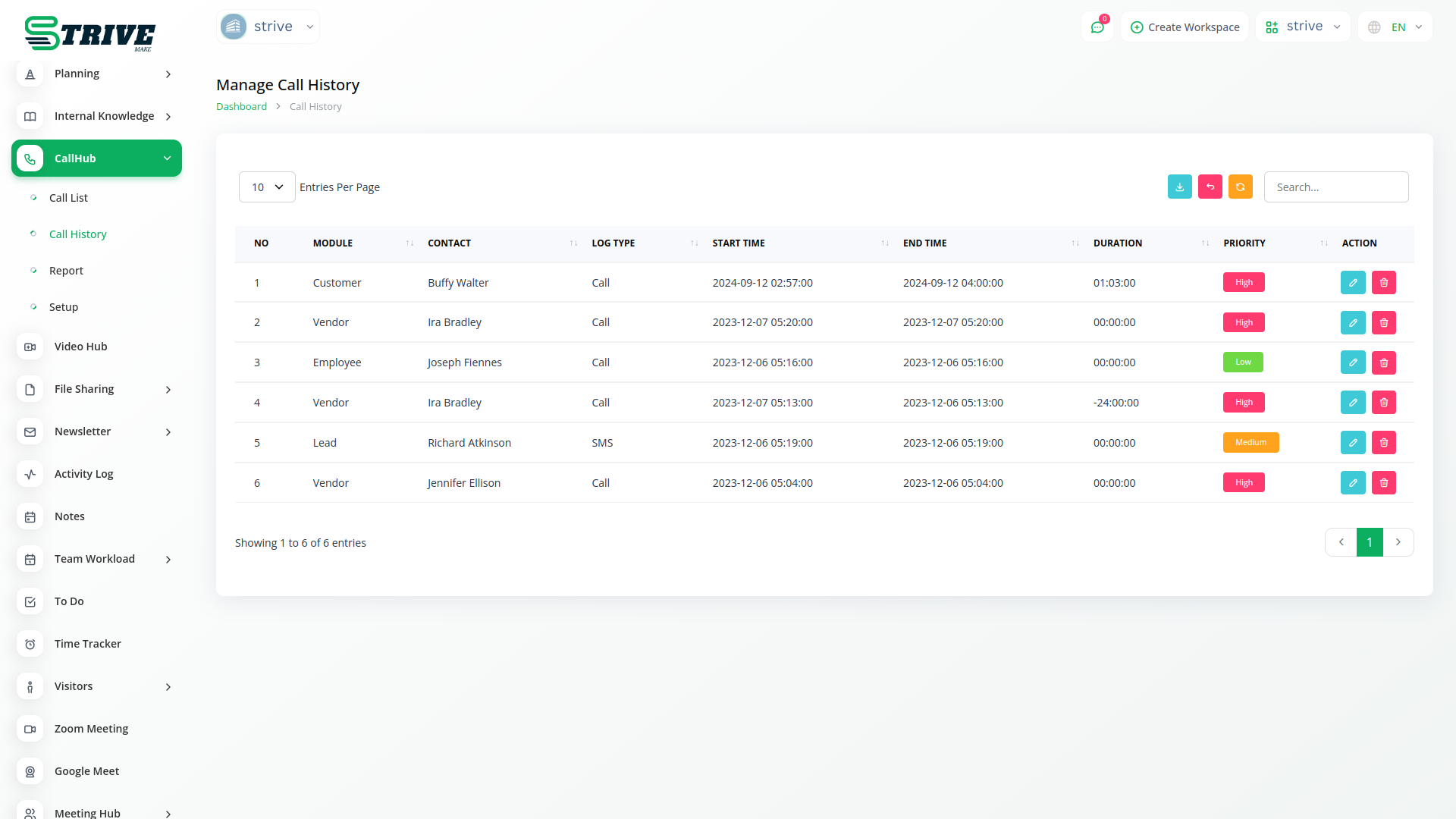Viewport: 1456px width, 819px height.
Task: Click the orange refresh icon
Action: 1240,187
